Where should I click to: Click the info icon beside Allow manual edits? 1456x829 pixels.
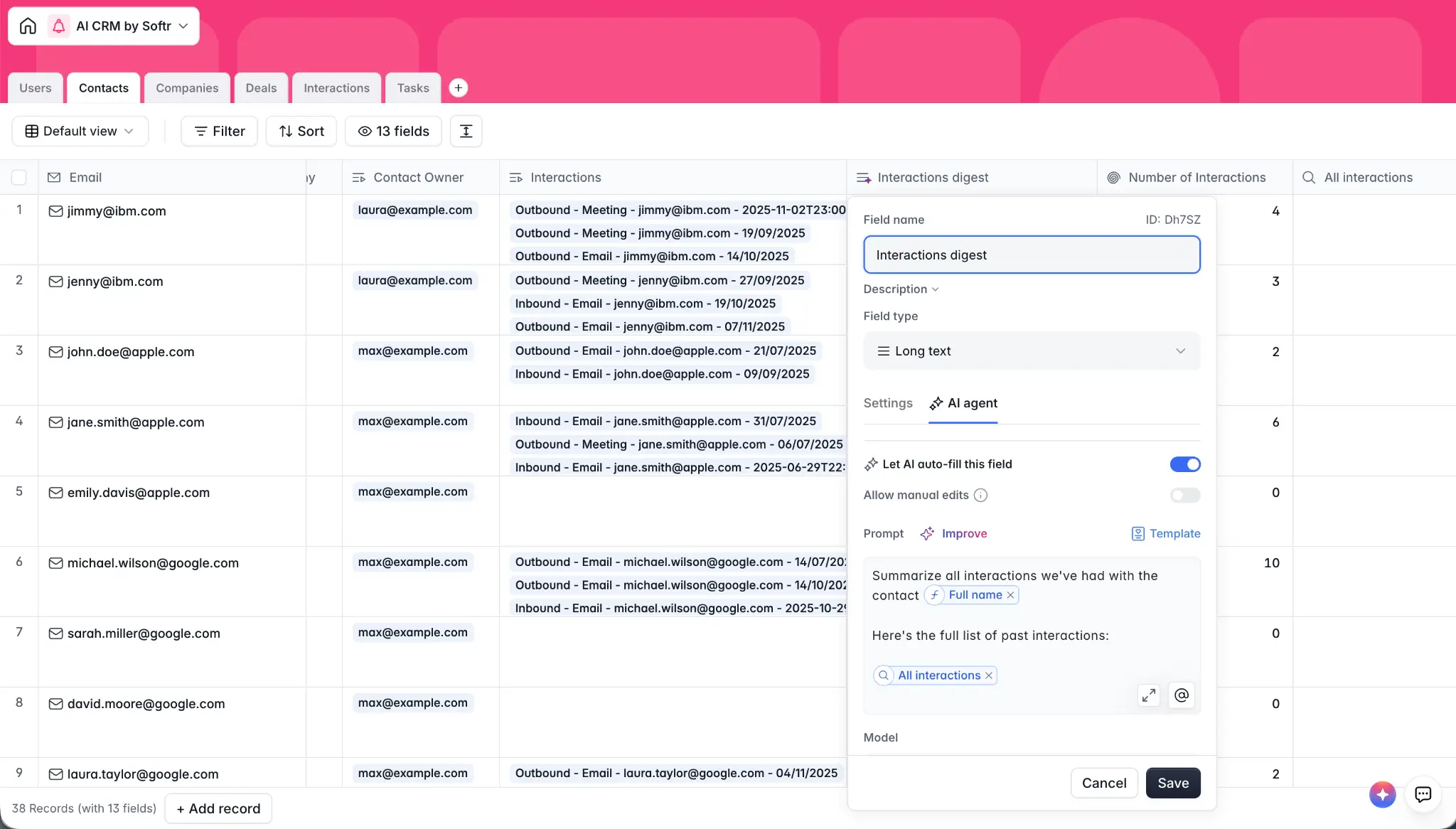click(x=980, y=496)
